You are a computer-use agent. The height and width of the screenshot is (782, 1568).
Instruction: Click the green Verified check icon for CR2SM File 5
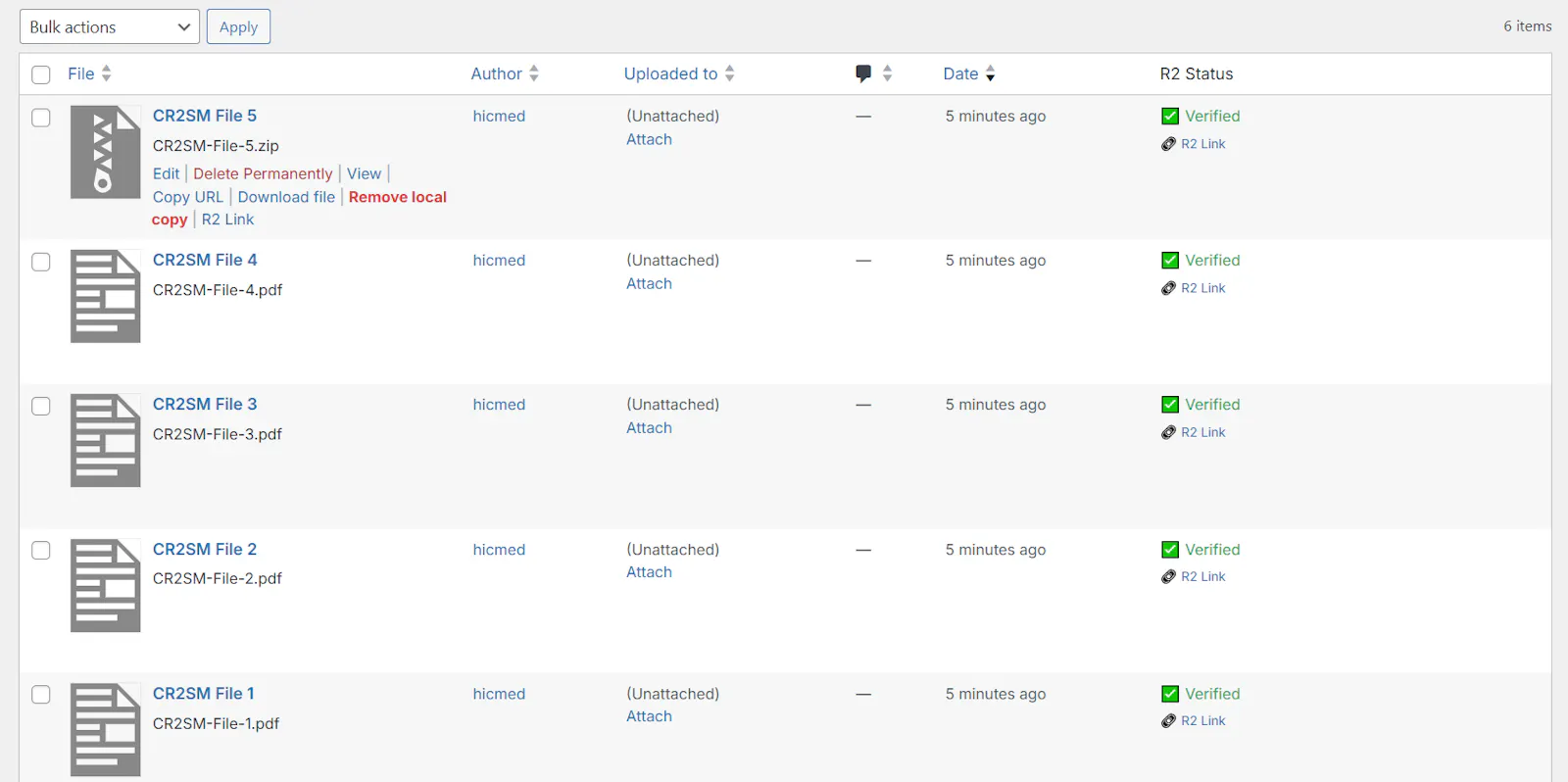point(1170,116)
